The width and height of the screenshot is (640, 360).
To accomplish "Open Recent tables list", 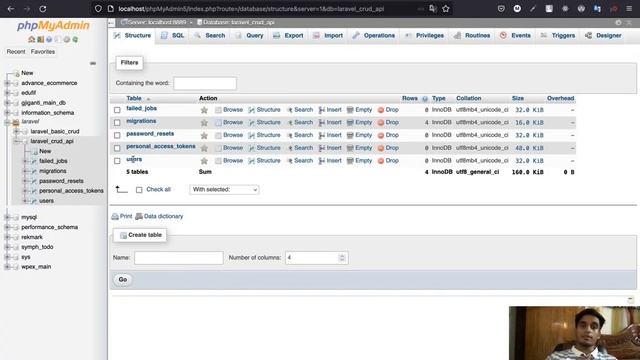I will (16, 52).
